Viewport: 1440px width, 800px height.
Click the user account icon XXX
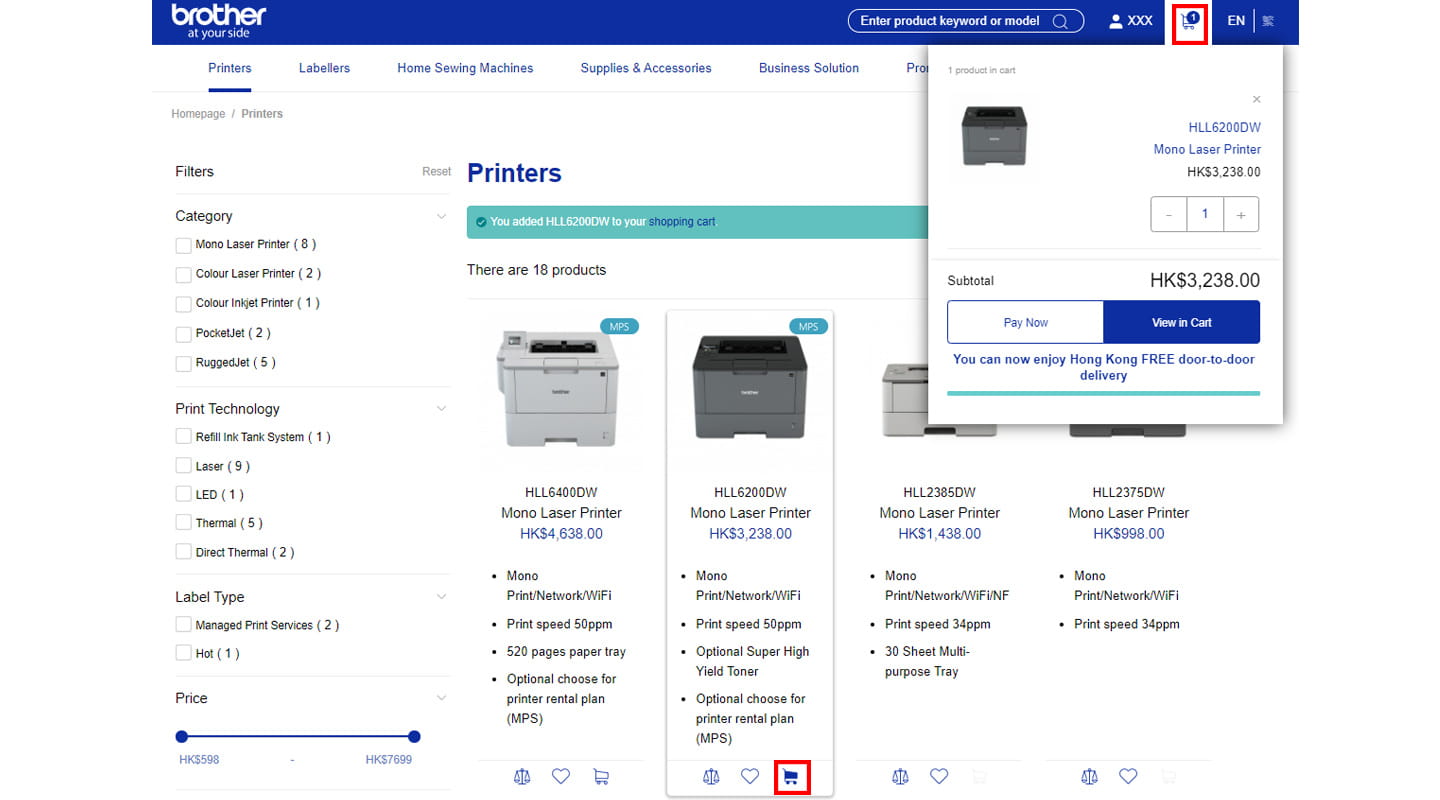(1131, 21)
